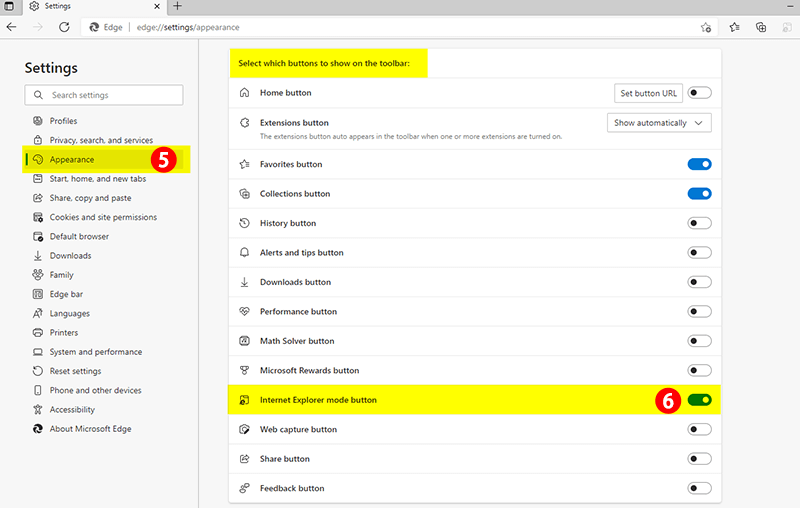Click the History button clock icon

point(244,223)
